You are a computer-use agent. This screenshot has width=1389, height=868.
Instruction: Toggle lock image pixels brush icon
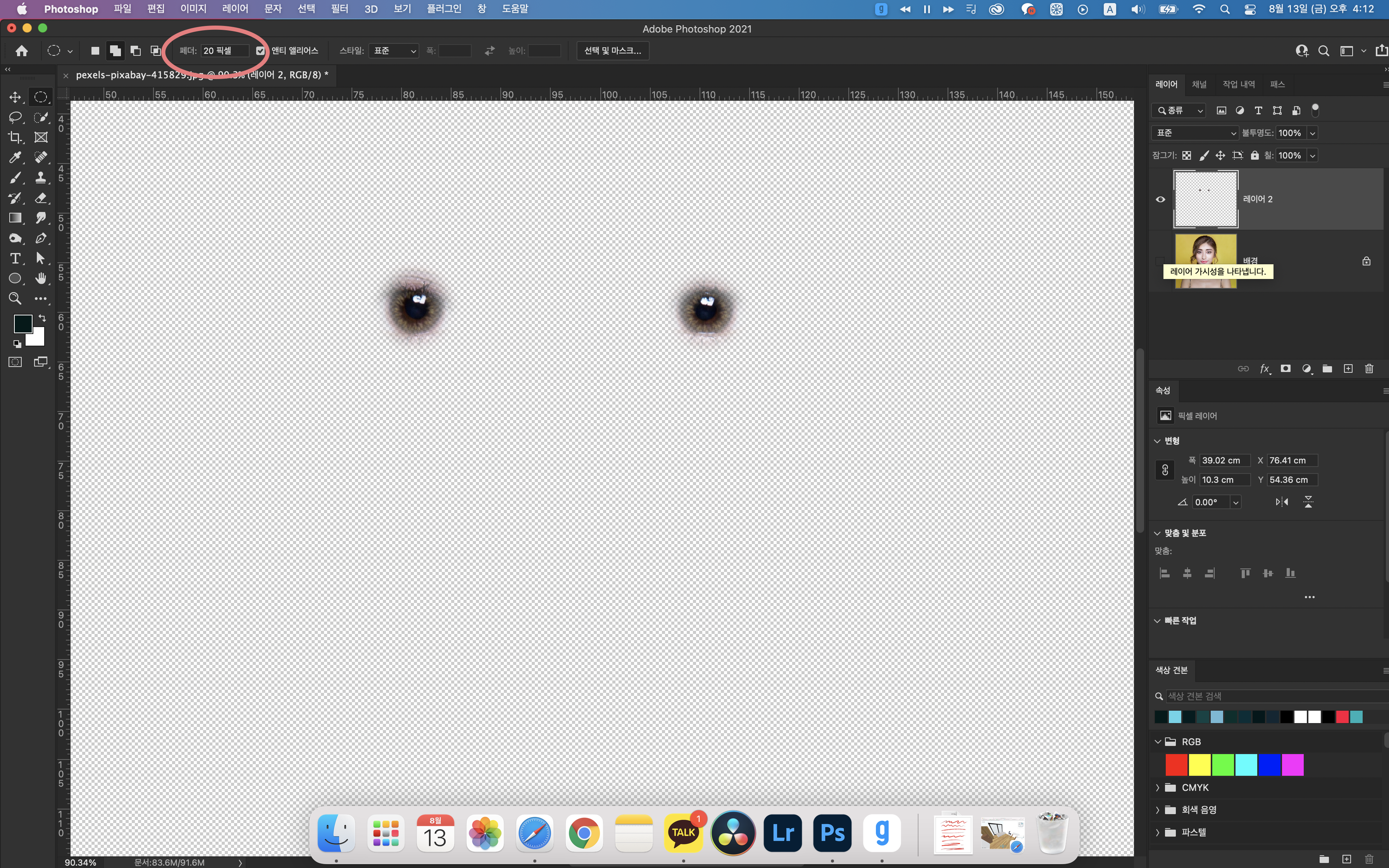tap(1204, 155)
